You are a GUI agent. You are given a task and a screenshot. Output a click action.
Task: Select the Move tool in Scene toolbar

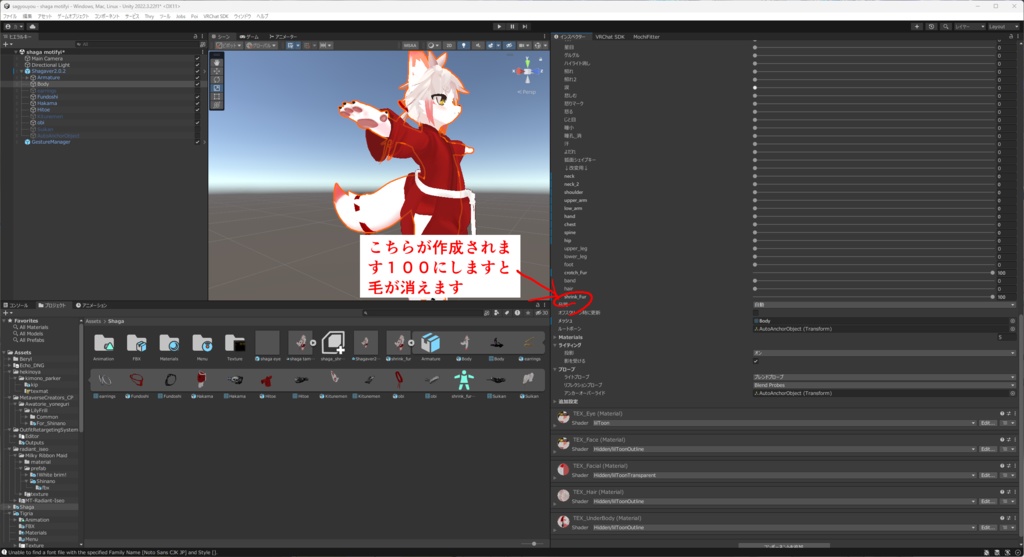click(x=217, y=71)
